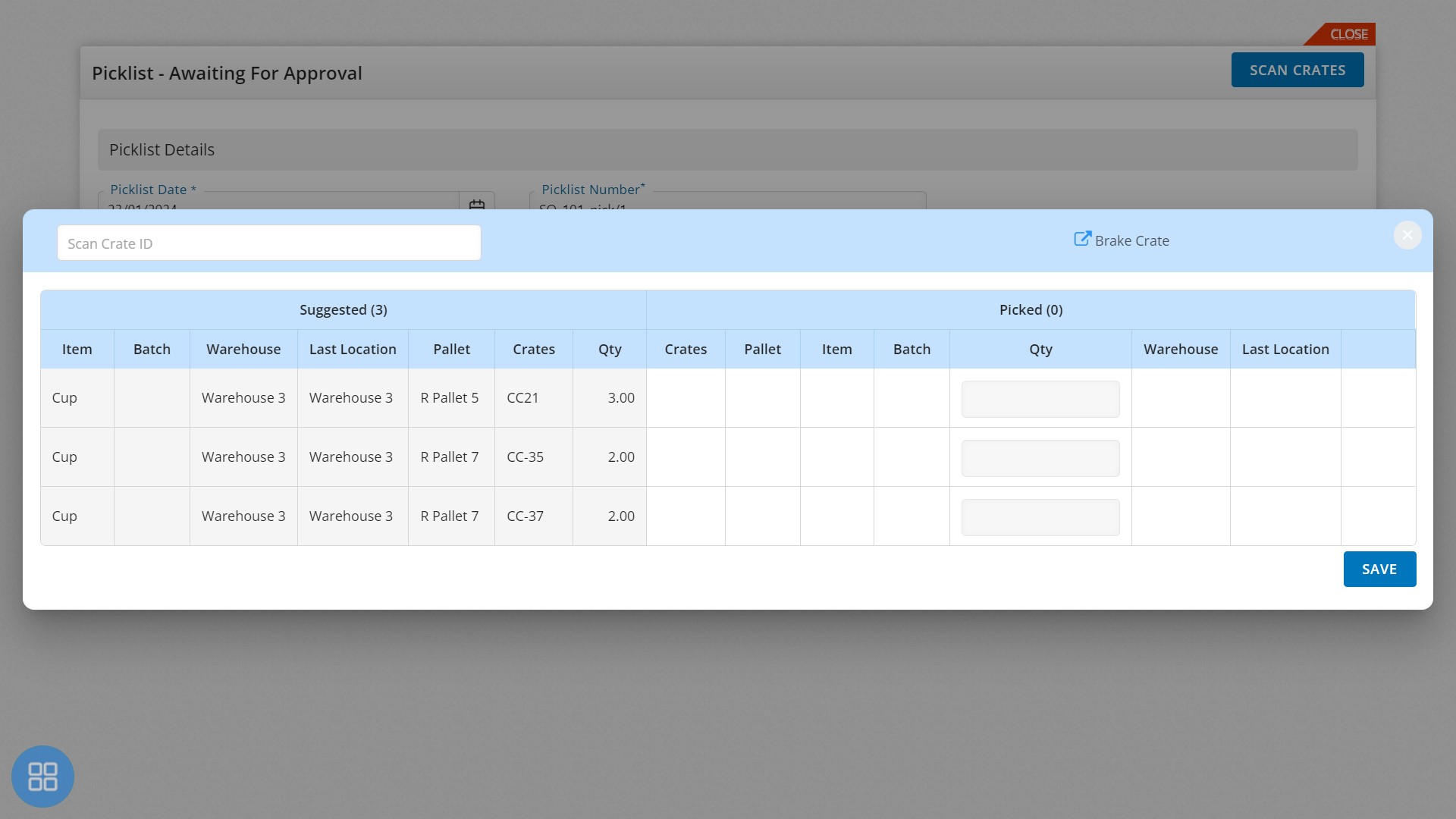Click the SCAN CRATES button in header
The width and height of the screenshot is (1456, 819).
(1297, 69)
